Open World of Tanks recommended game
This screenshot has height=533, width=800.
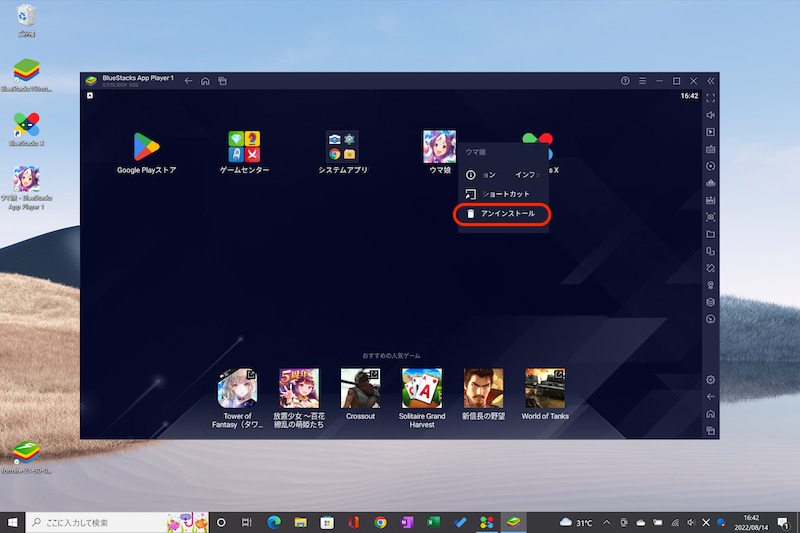[545, 388]
